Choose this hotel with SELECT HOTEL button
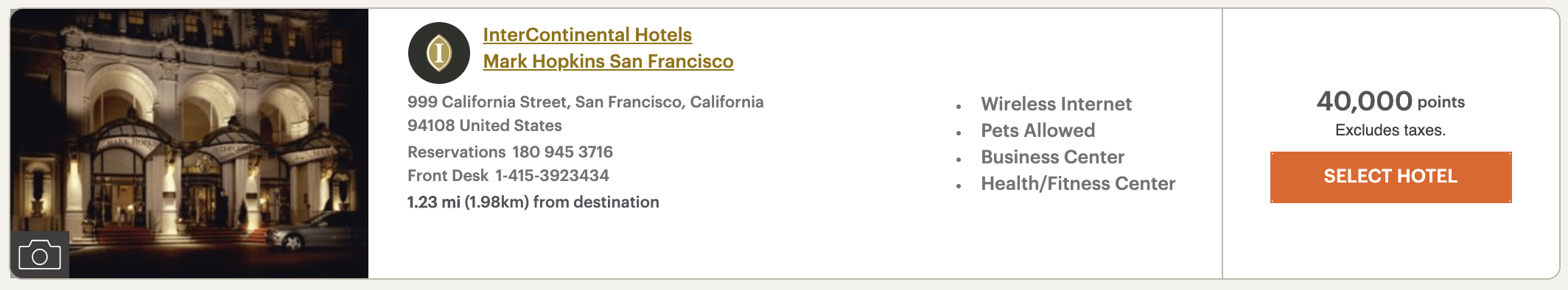Screen dimensions: 1568x290 pos(1390,177)
